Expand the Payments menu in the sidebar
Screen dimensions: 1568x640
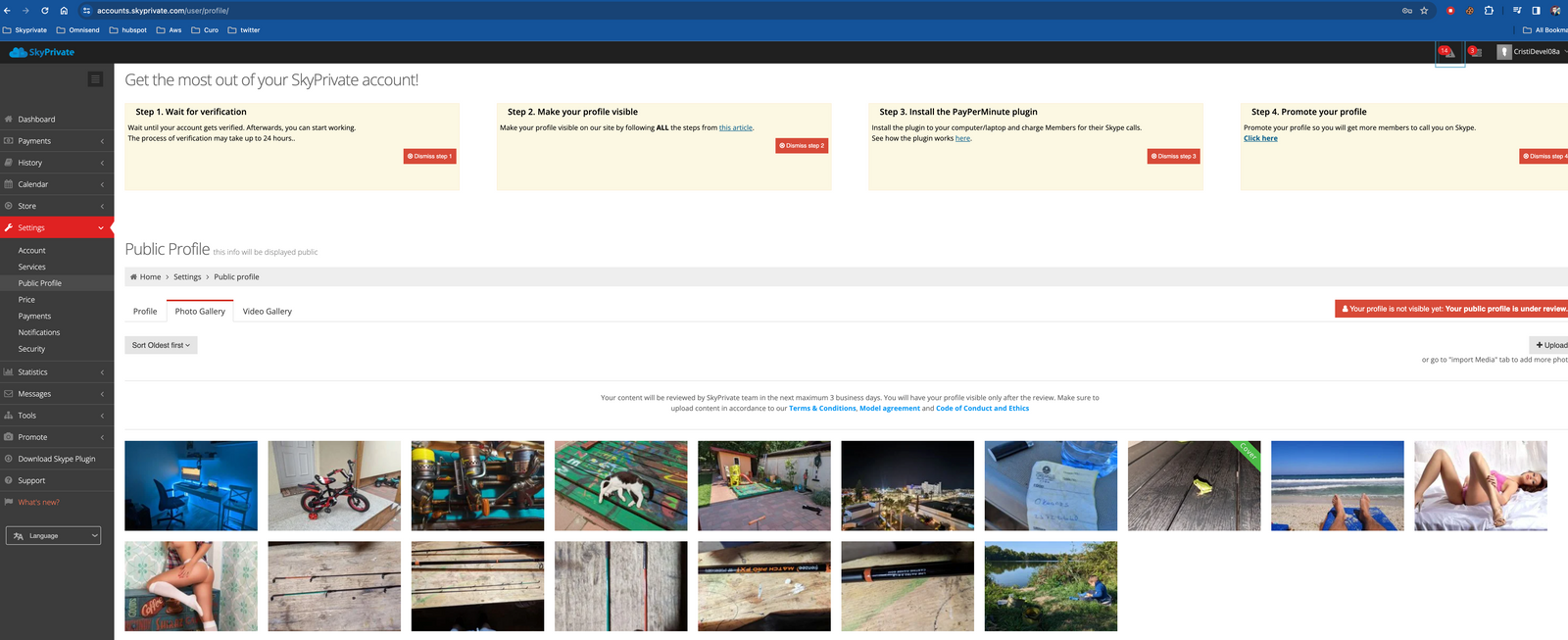[x=57, y=141]
